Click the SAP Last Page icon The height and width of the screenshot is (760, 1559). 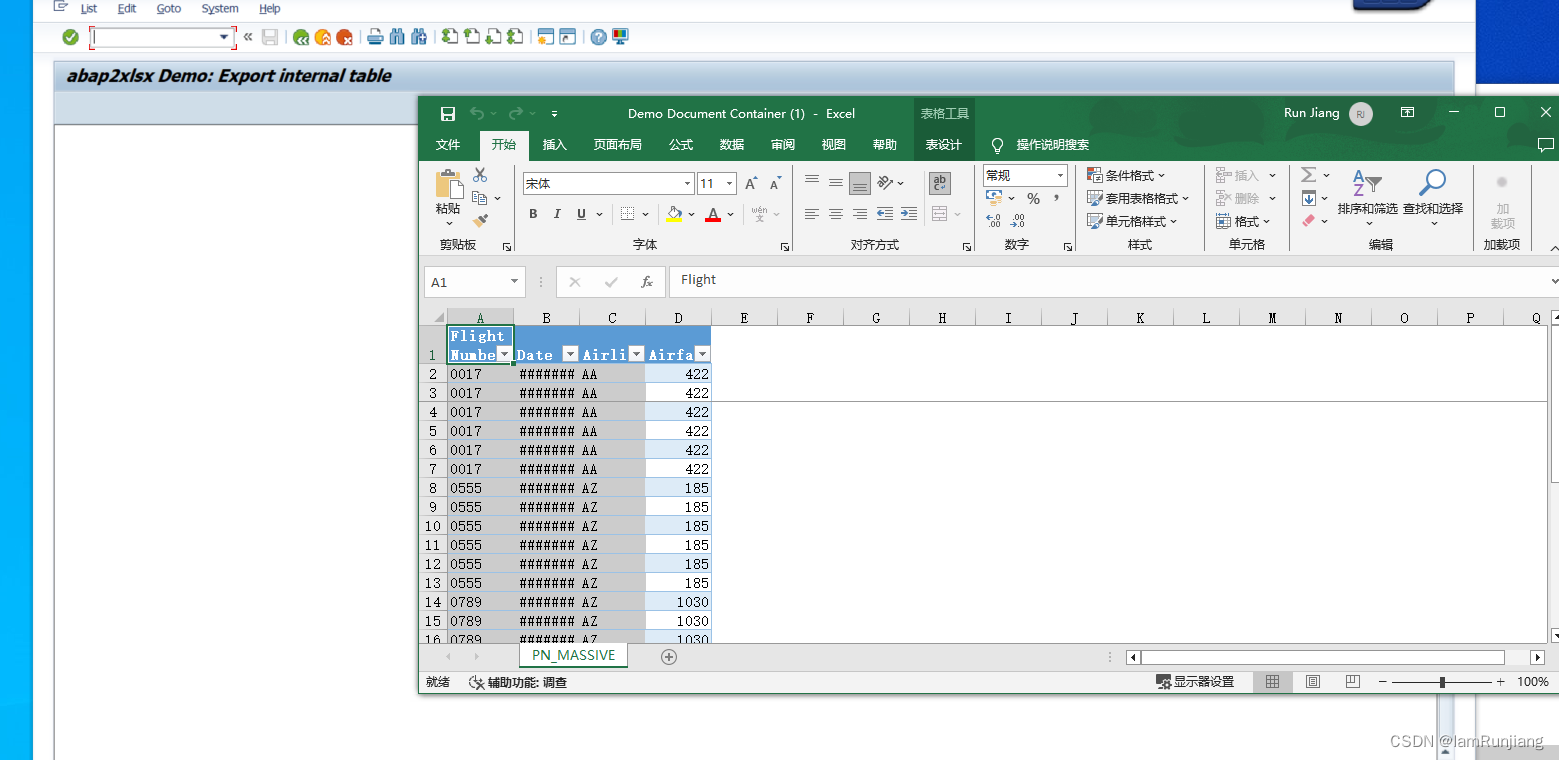point(515,37)
